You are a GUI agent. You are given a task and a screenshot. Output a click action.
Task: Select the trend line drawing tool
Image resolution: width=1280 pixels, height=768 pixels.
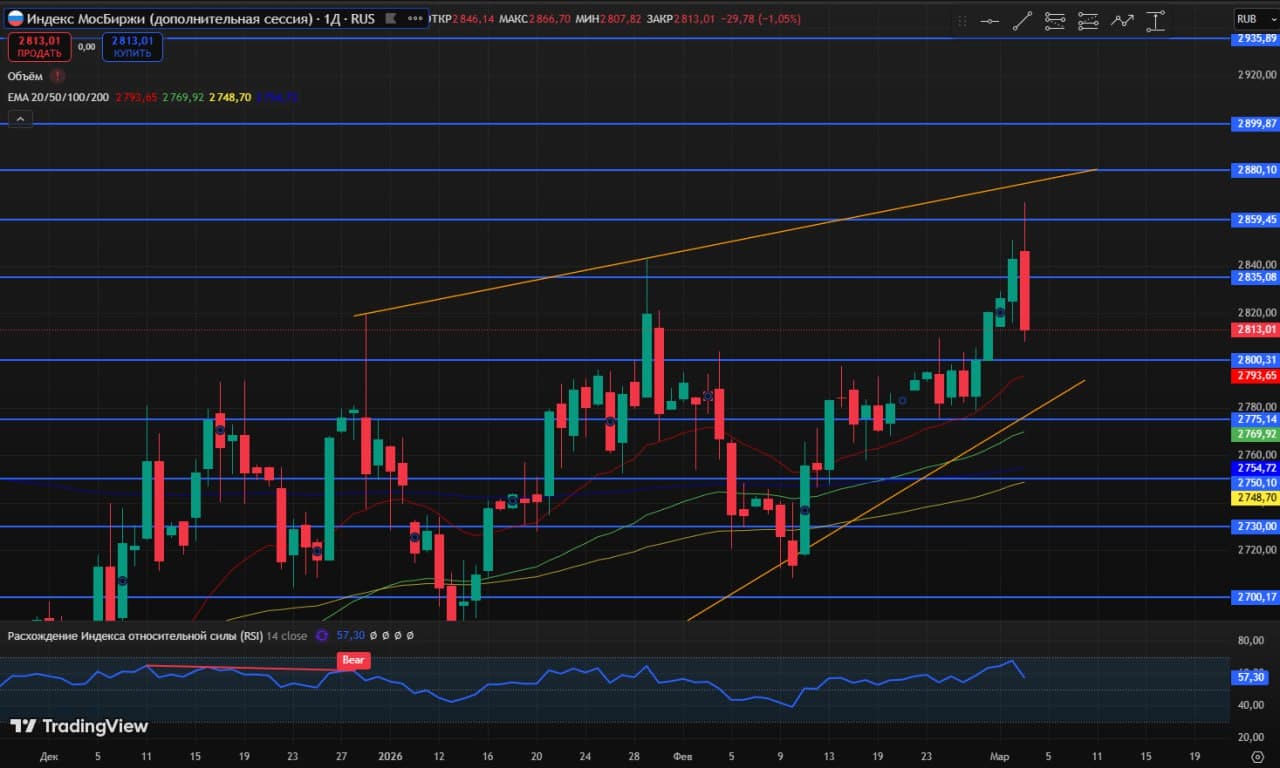(1022, 20)
